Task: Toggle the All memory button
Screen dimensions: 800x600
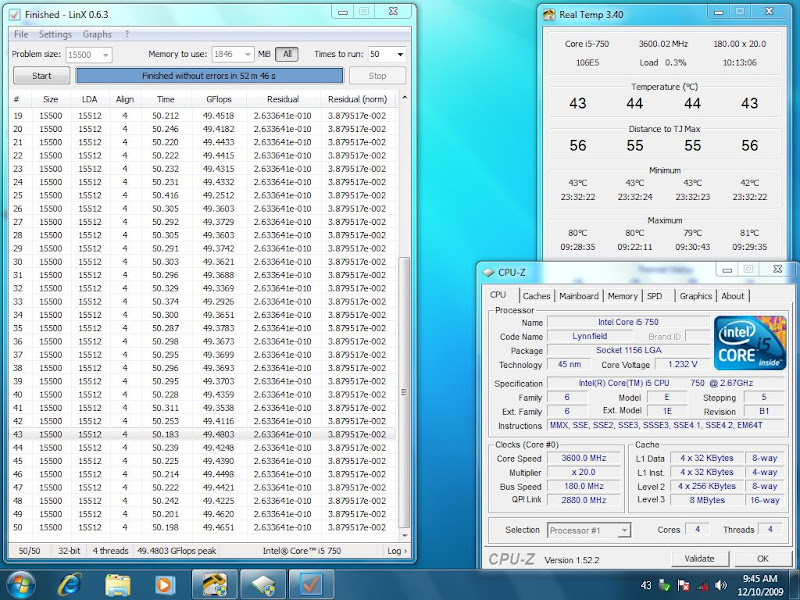Action: coord(286,54)
